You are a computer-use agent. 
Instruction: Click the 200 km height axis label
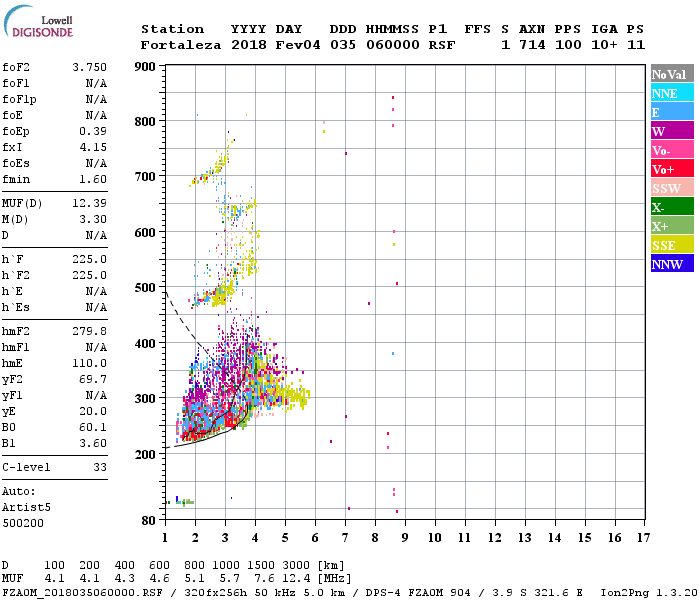click(145, 454)
